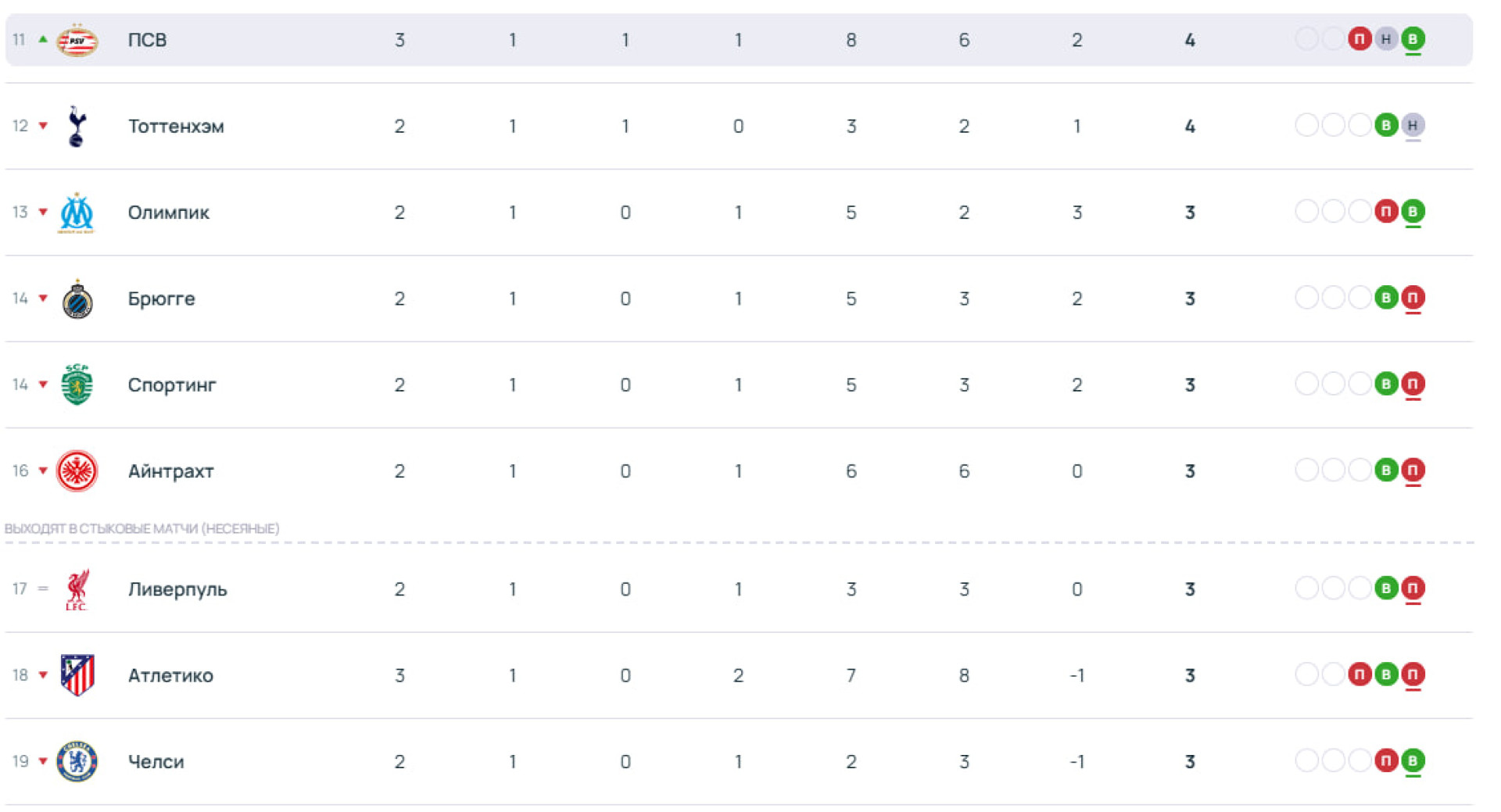Click Brugge's red loss result badge
Screen dimensions: 1501x812
tap(1412, 298)
